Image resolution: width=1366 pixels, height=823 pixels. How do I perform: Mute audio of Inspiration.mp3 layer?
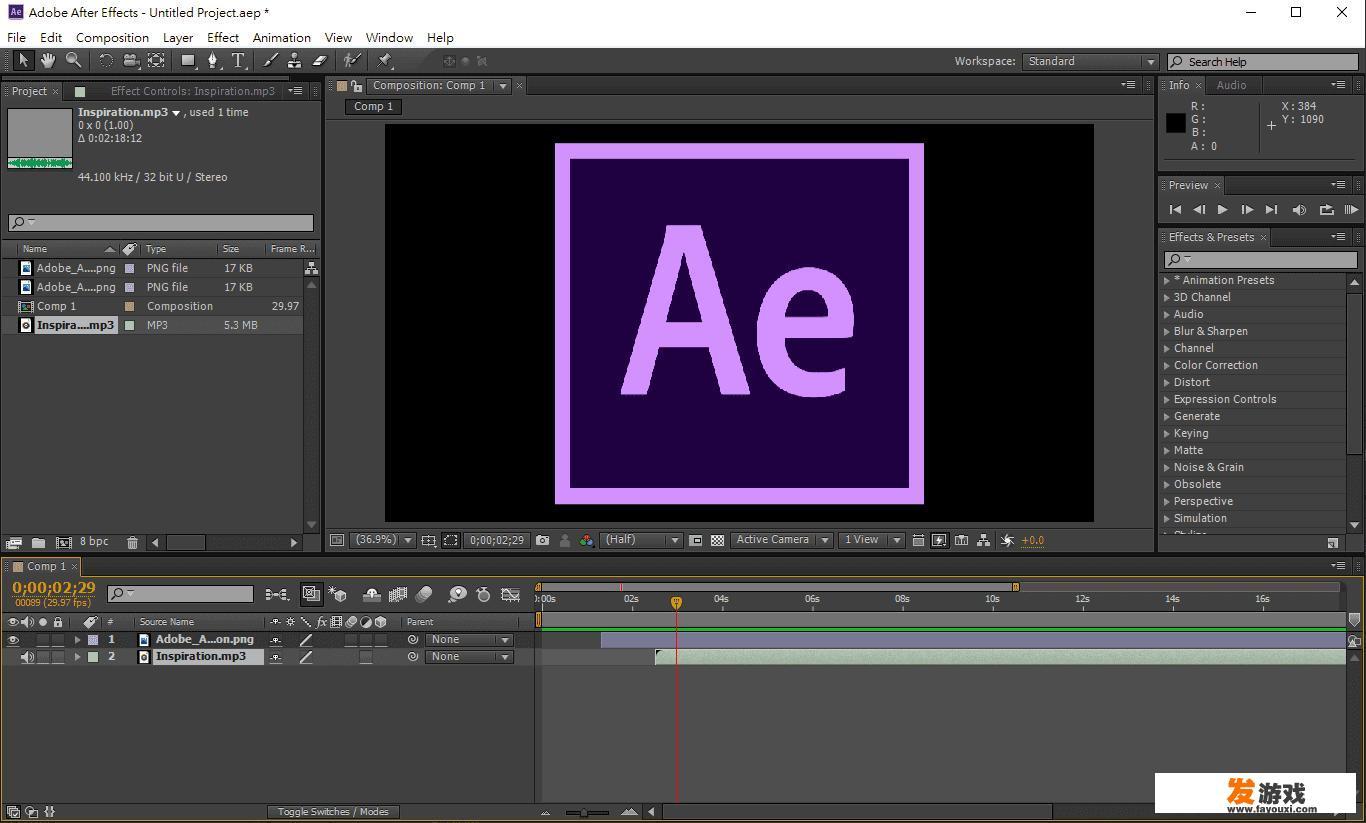[x=27, y=657]
